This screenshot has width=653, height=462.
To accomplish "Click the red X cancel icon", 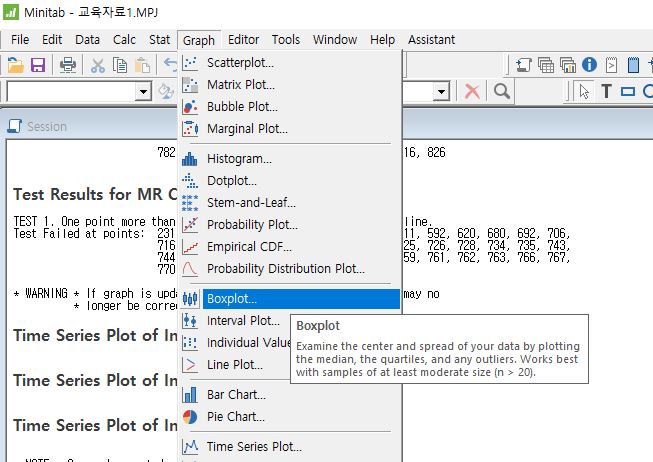I will (472, 91).
